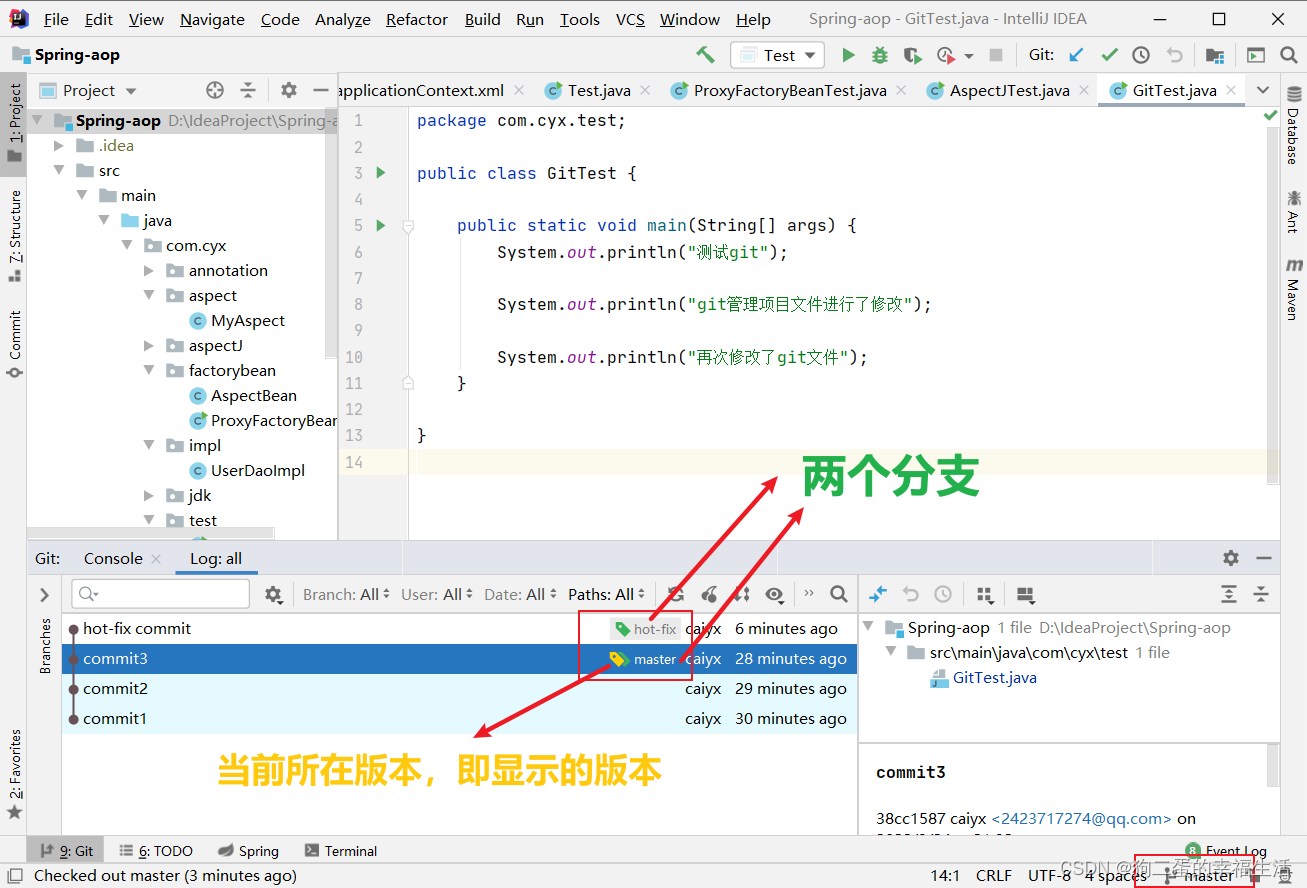Toggle view options eye icon
Viewport: 1307px width, 888px height.
[x=774, y=594]
